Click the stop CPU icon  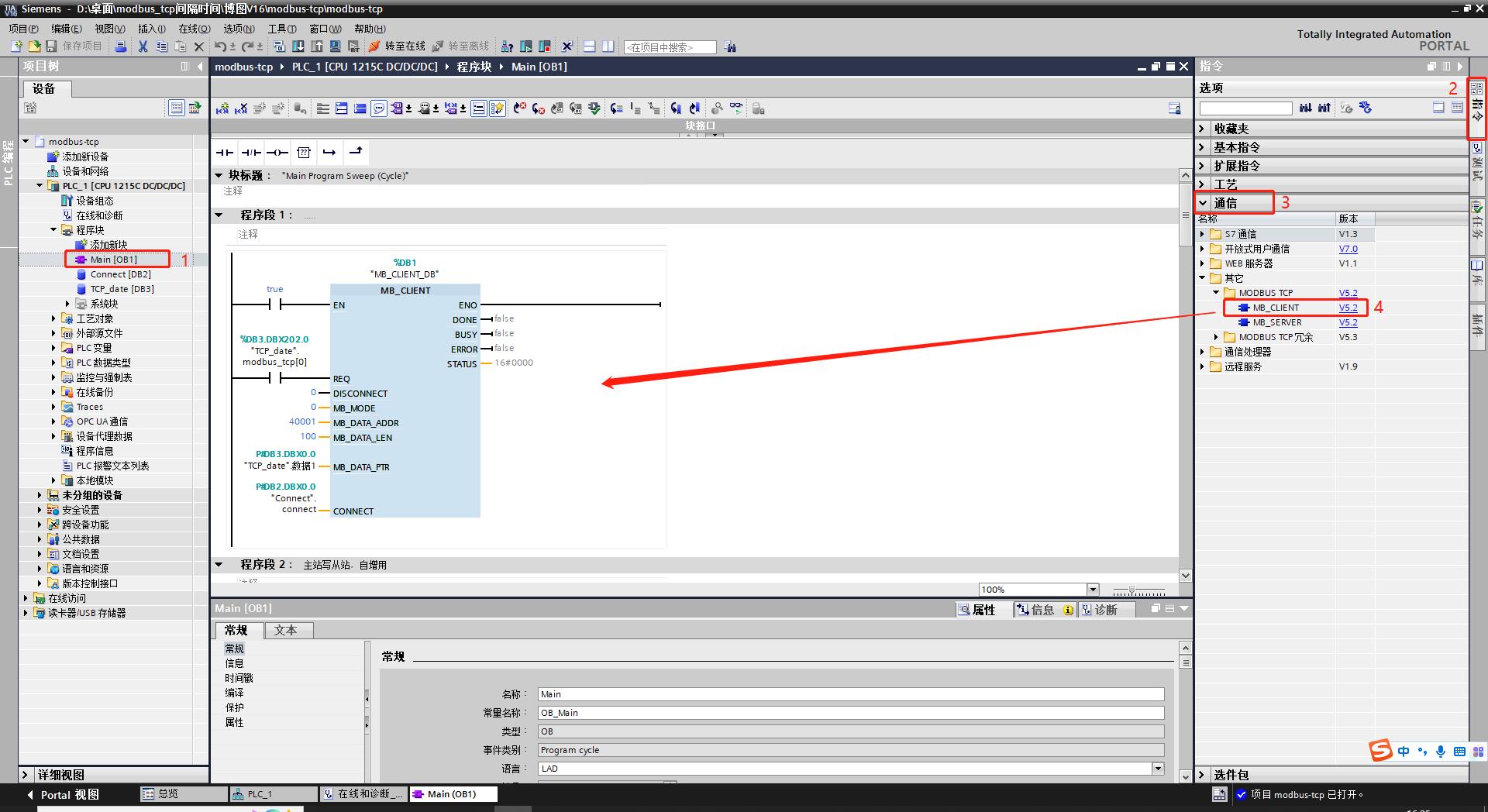545,46
